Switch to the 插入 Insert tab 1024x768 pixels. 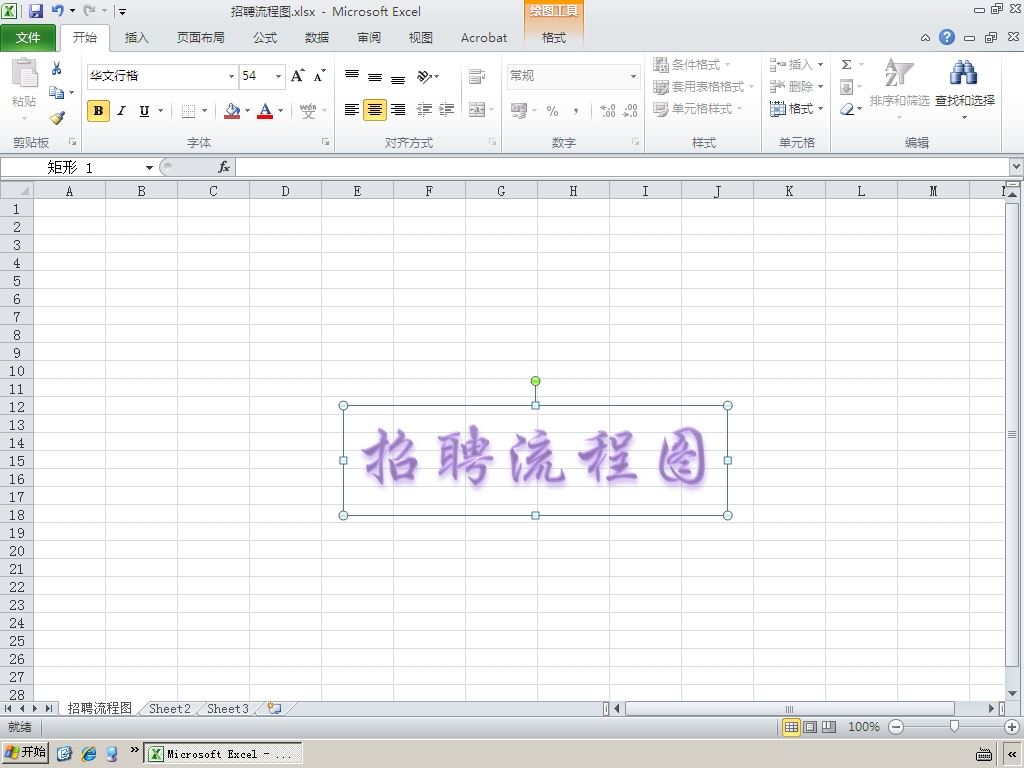pos(136,38)
